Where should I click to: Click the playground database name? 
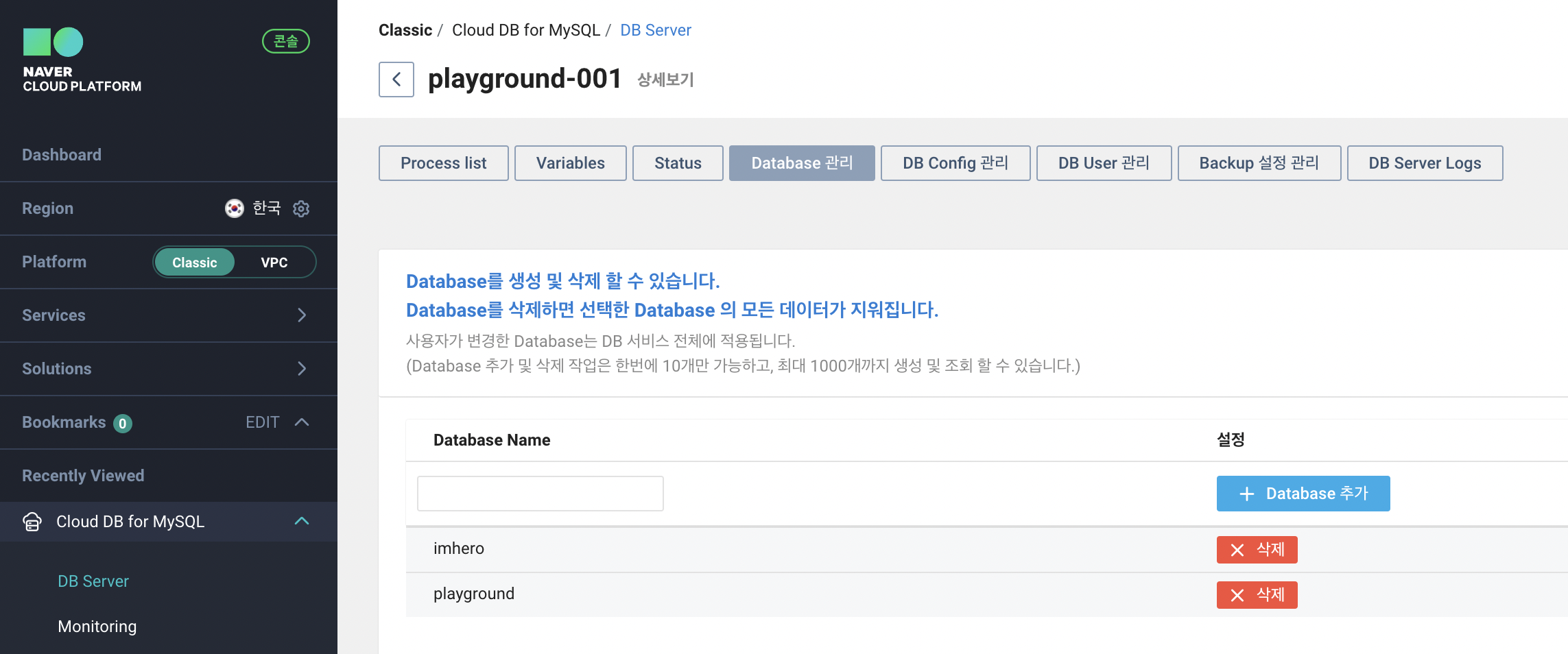(474, 594)
